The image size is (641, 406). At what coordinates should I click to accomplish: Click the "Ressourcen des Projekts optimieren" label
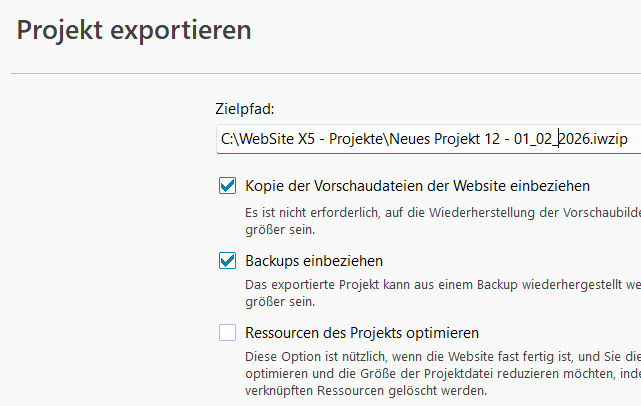tap(363, 333)
